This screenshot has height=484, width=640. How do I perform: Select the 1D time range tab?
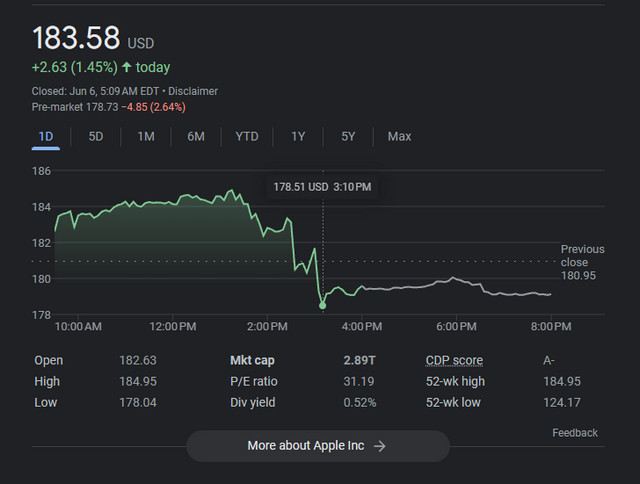pos(46,136)
